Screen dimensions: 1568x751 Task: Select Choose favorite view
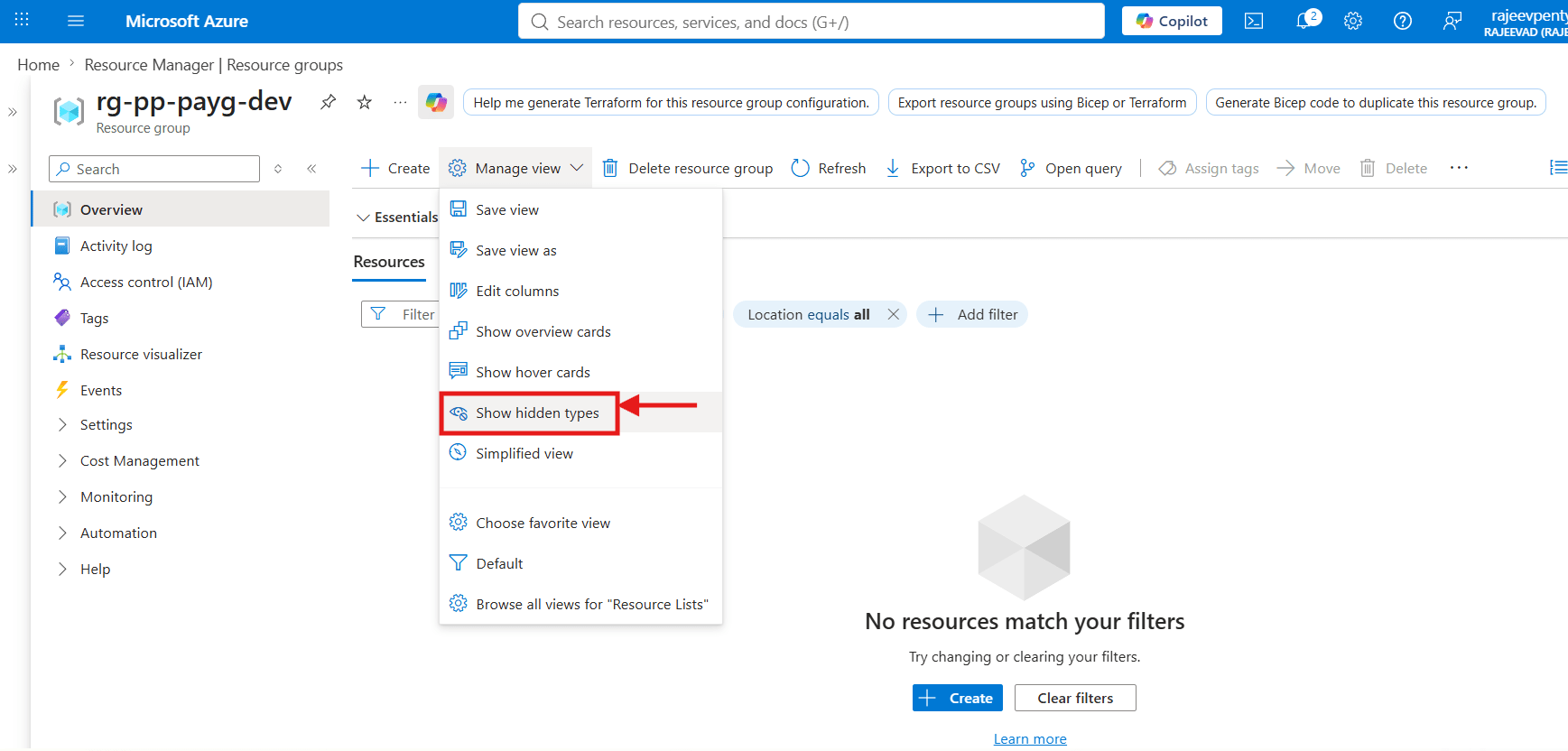(x=580, y=523)
